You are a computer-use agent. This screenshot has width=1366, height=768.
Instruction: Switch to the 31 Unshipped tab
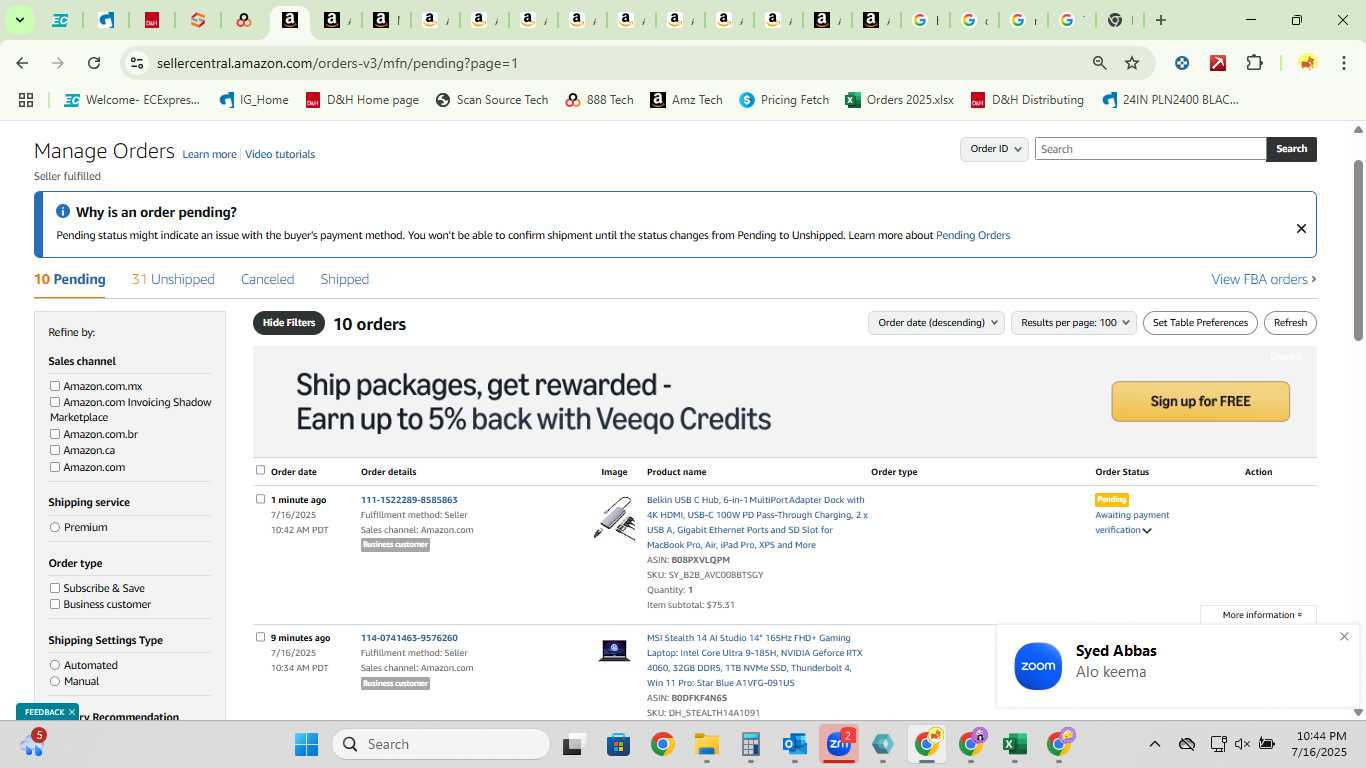coord(173,279)
